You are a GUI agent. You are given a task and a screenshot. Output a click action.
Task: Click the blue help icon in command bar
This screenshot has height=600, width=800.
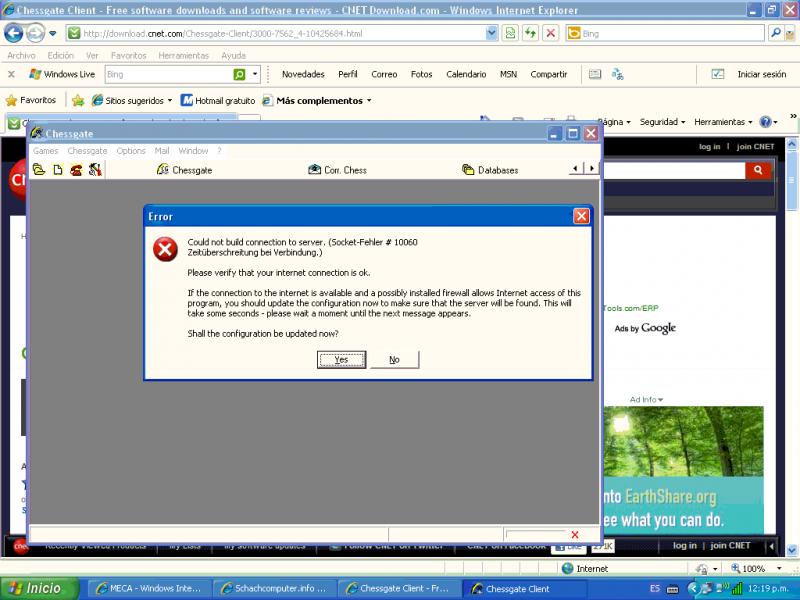765,122
